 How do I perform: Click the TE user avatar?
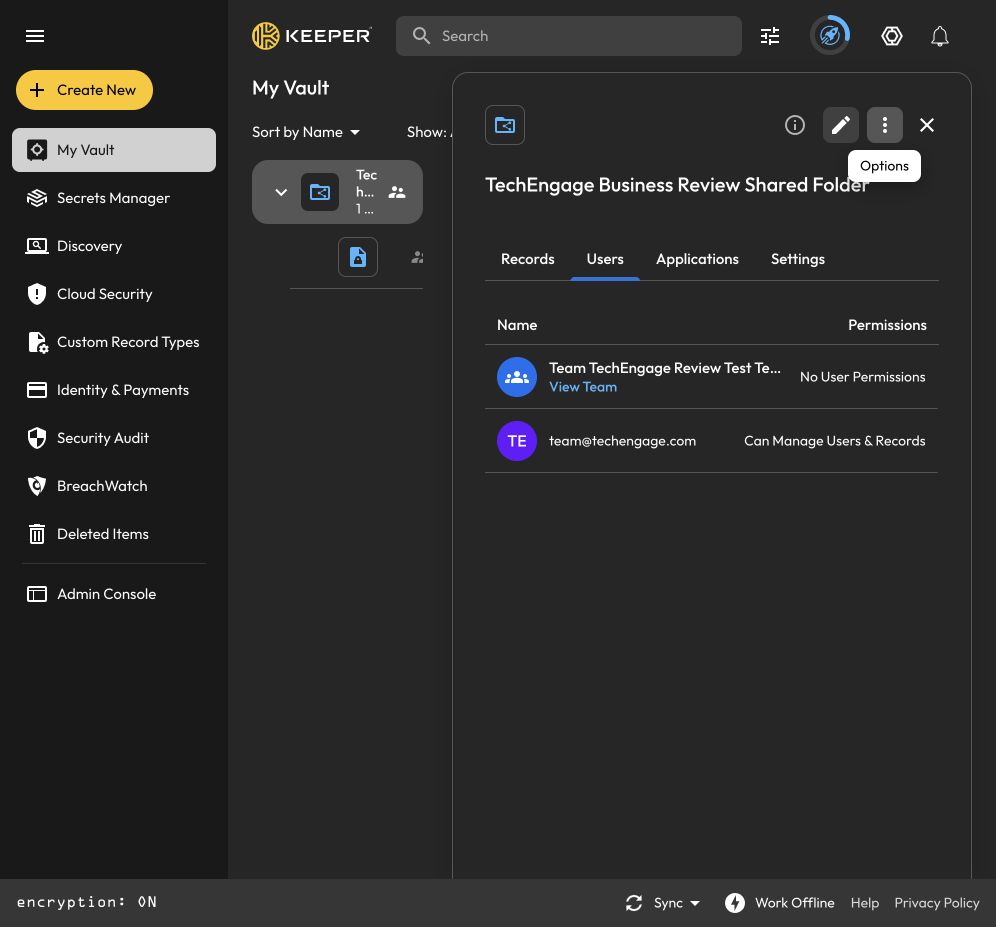[x=516, y=441]
